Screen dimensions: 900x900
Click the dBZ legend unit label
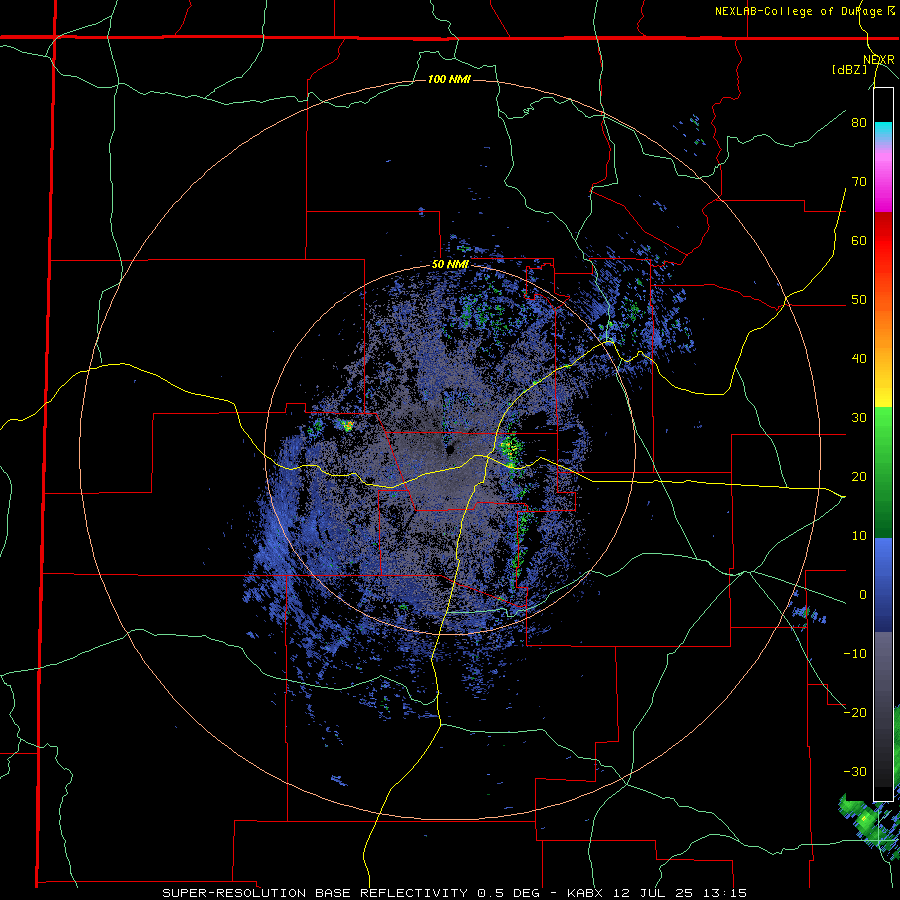coord(849,69)
